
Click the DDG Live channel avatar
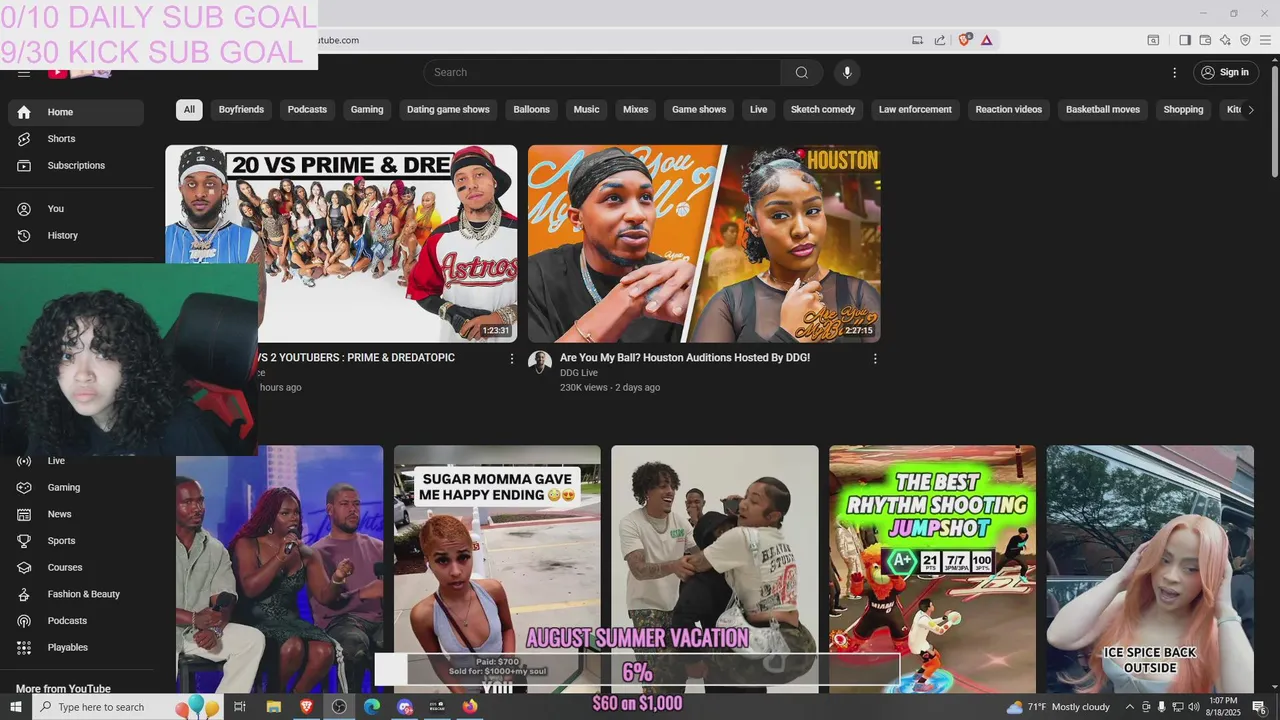pos(540,362)
